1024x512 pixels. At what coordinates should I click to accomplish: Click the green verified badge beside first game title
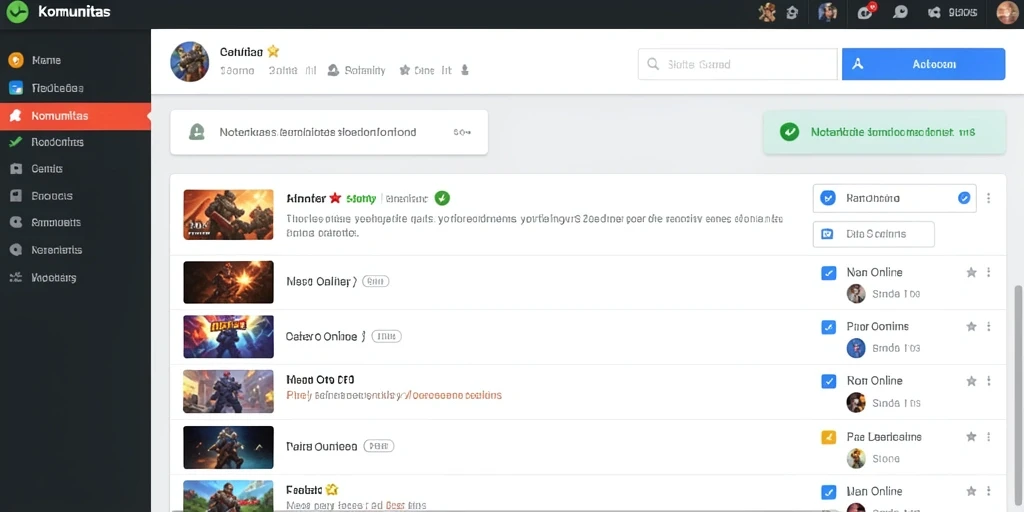pos(442,197)
